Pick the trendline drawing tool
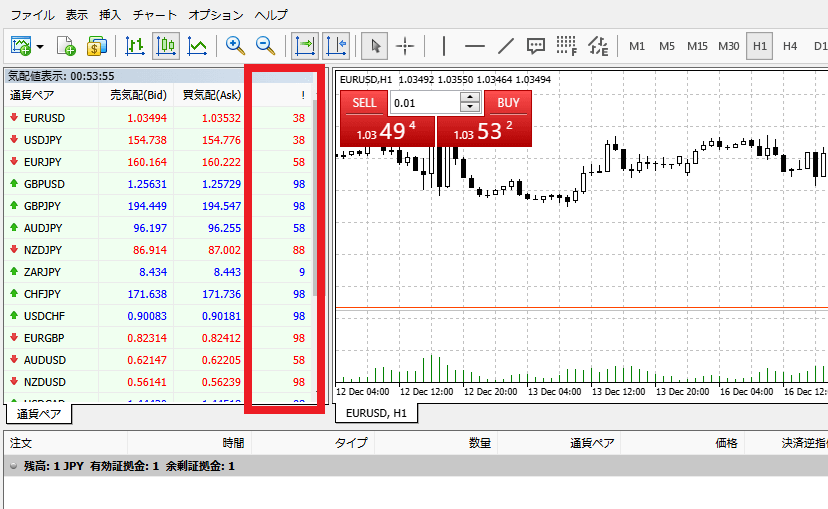 tap(506, 45)
